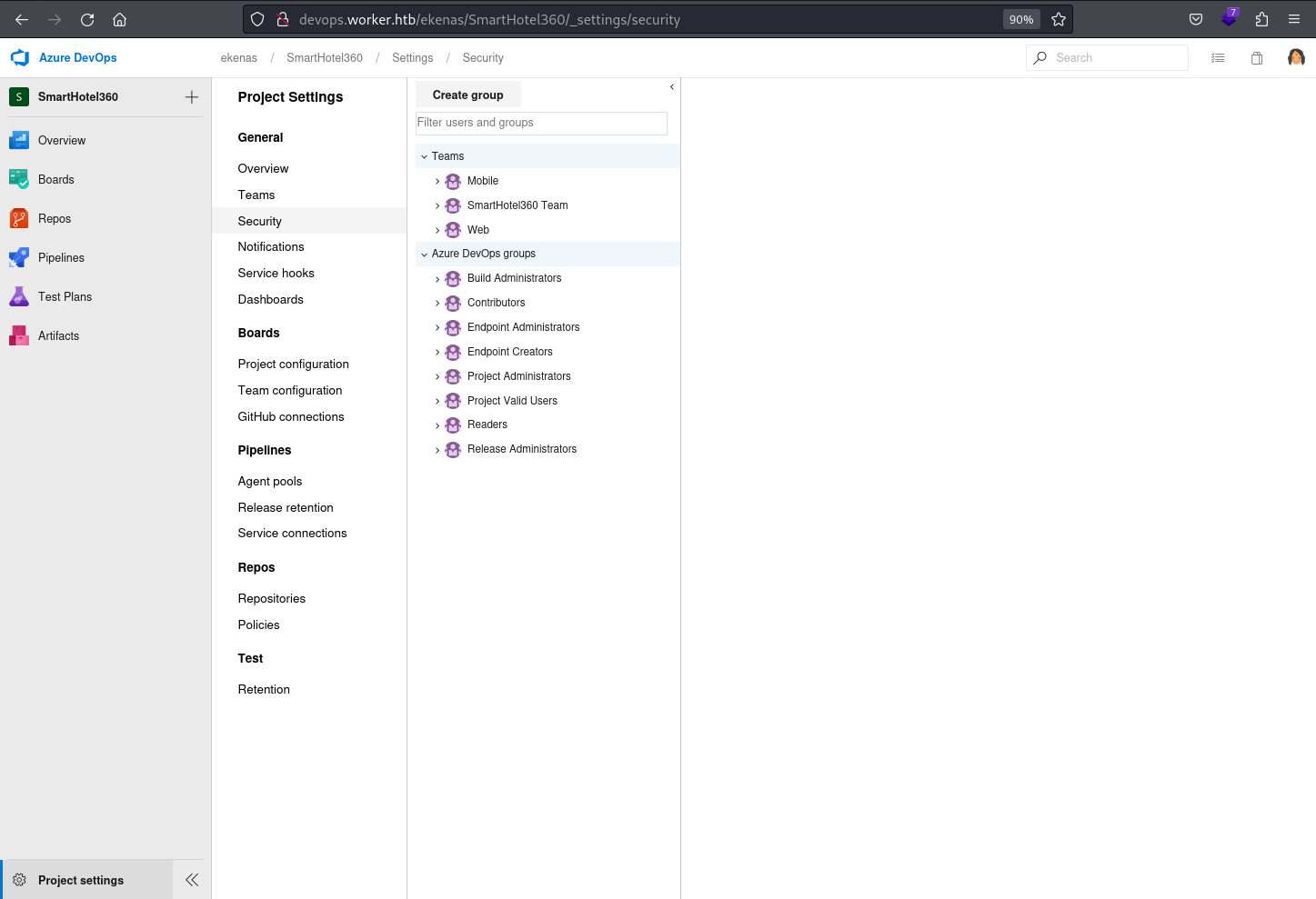Open Policies under Repos settings

tap(258, 624)
